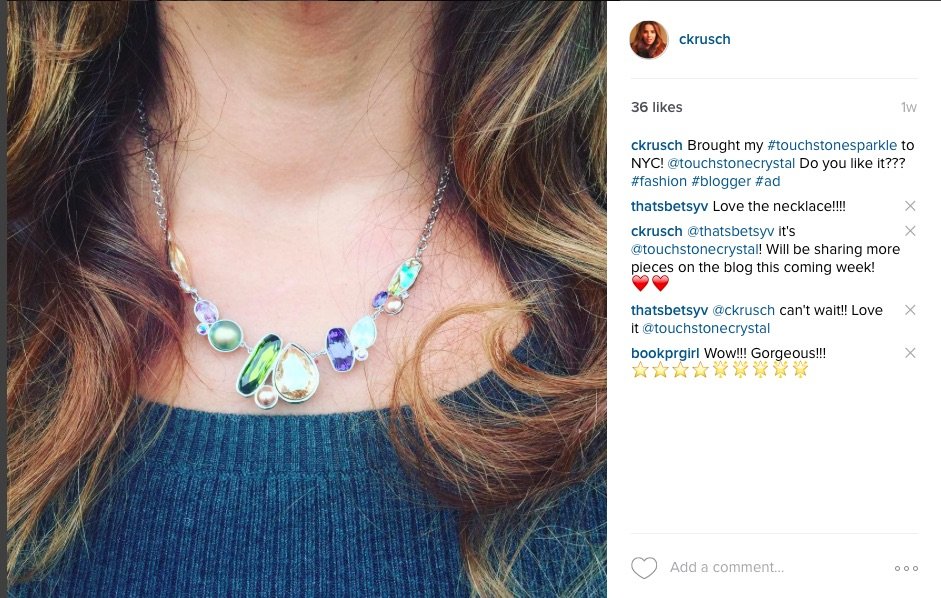Open the #blogger hashtag
This screenshot has width=941, height=598.
click(720, 181)
